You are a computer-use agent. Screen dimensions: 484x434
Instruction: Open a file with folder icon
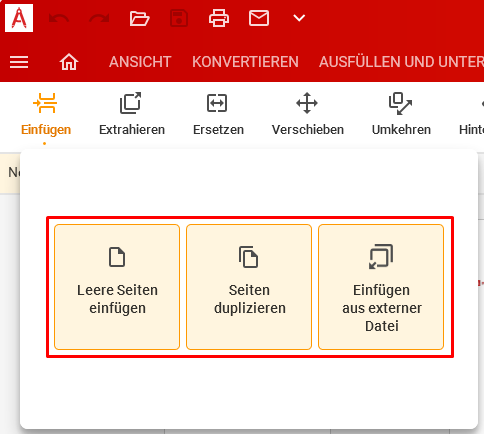(x=139, y=18)
